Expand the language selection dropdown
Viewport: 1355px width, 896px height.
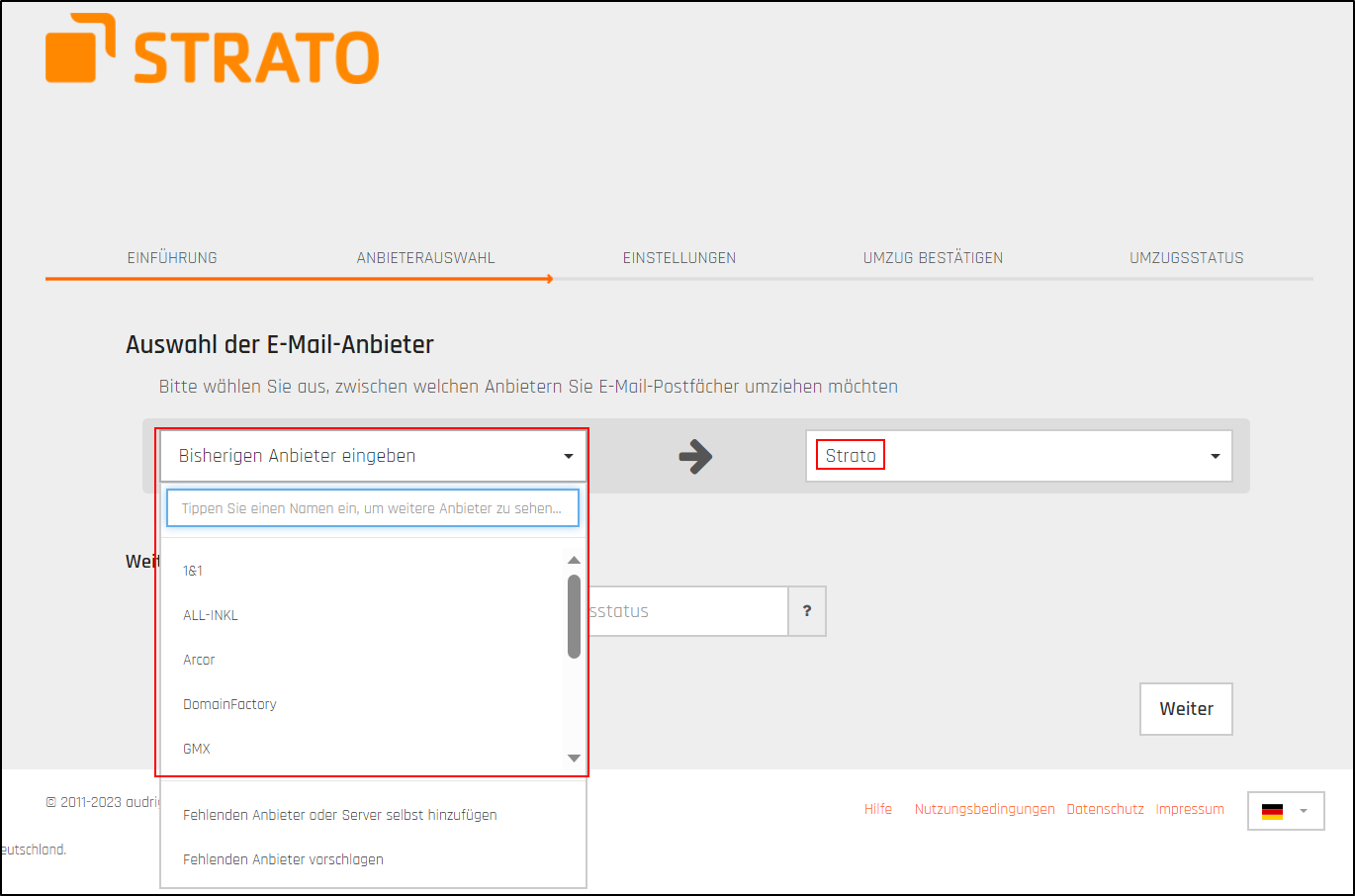[x=1304, y=810]
